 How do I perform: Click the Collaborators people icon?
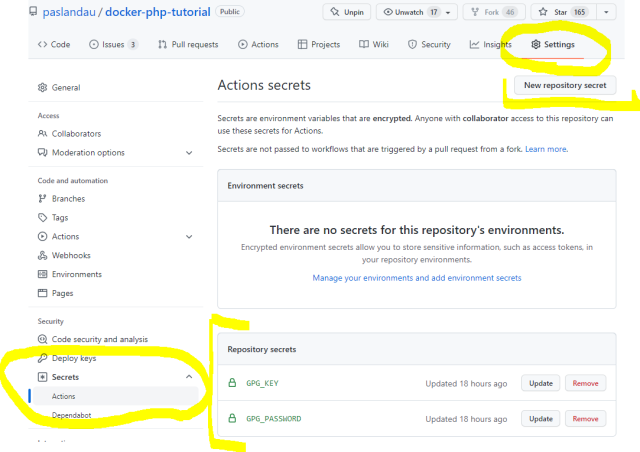42,134
